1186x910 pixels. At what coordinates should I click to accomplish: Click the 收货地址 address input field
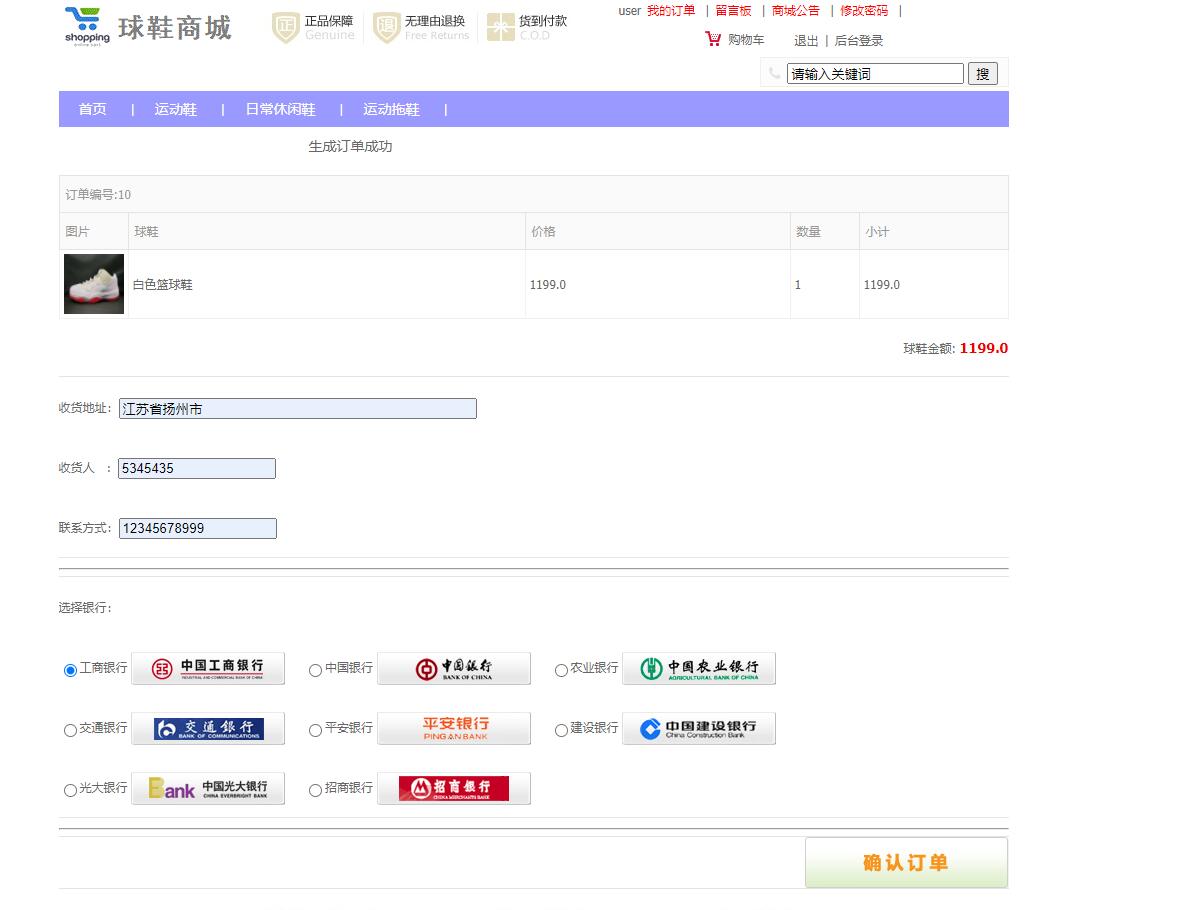[x=297, y=408]
